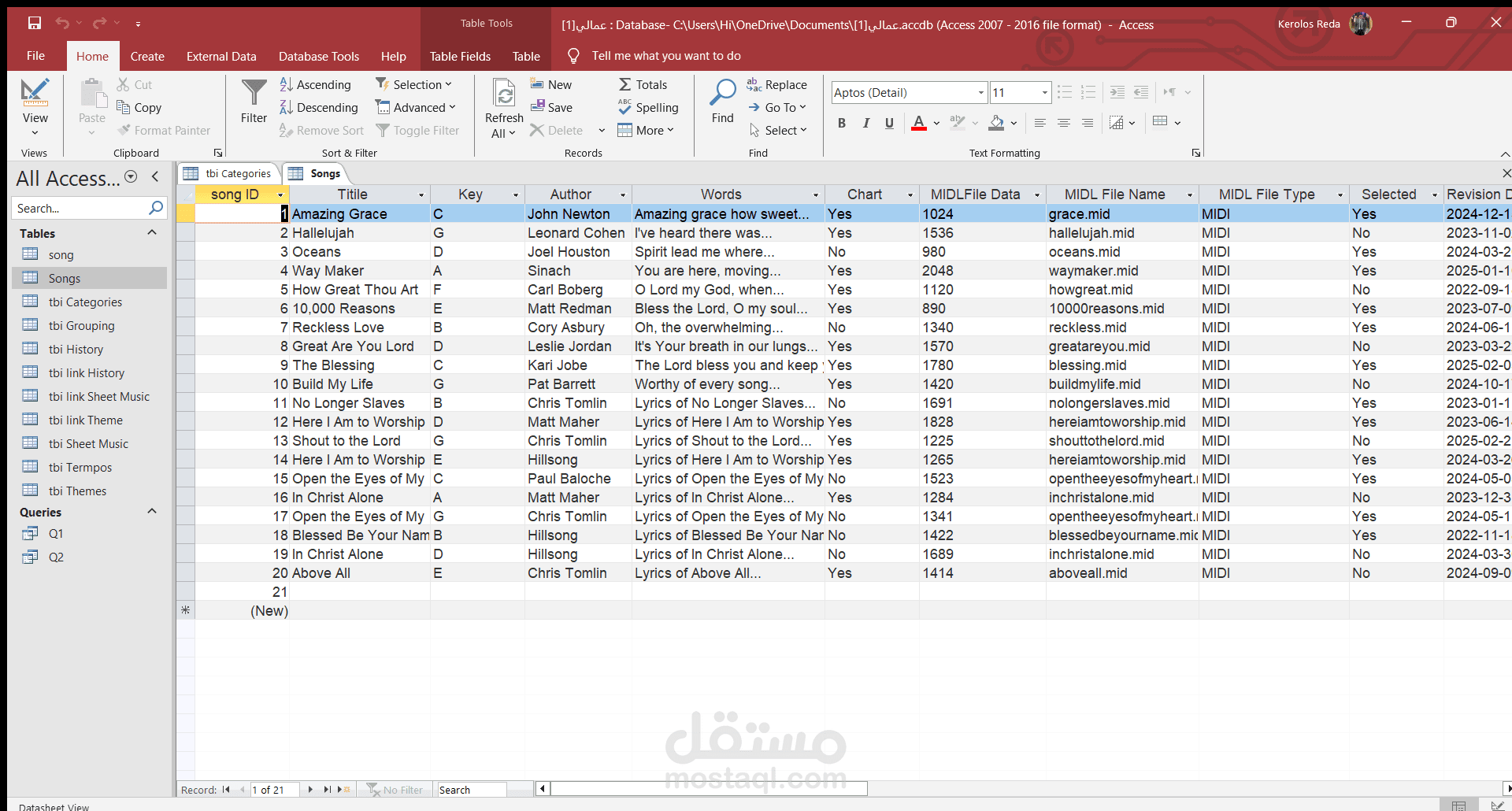Image resolution: width=1512 pixels, height=811 pixels.
Task: Open the Select dropdown in Find group
Action: point(778,130)
